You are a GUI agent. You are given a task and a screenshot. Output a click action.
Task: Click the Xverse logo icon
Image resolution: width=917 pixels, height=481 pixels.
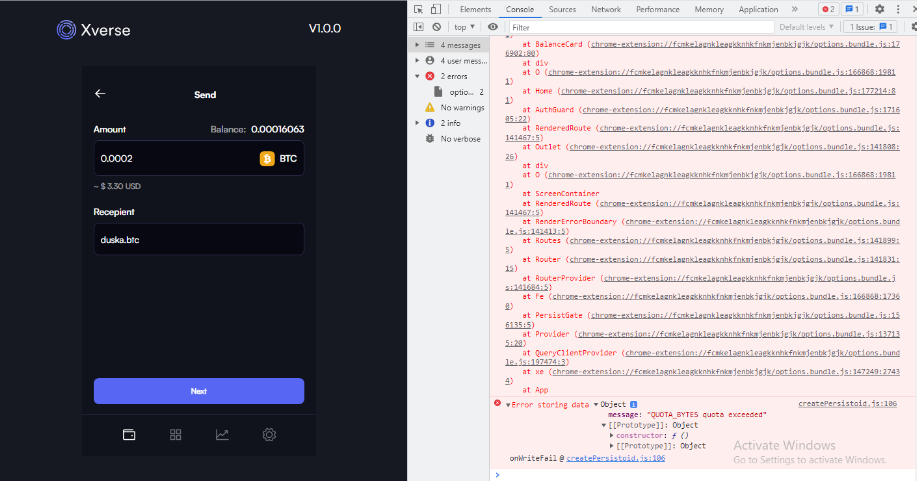pyautogui.click(x=66, y=30)
